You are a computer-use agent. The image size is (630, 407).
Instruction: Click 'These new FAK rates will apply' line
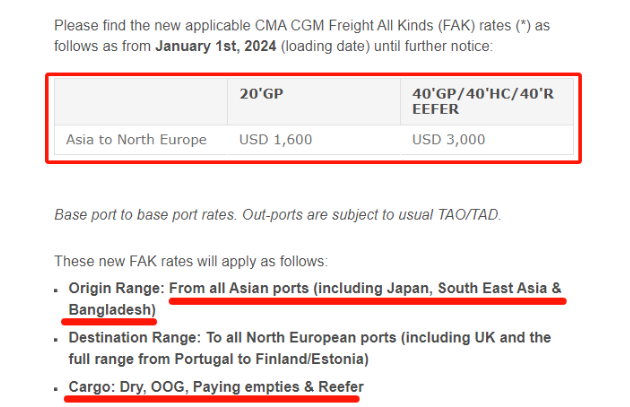coord(191,261)
